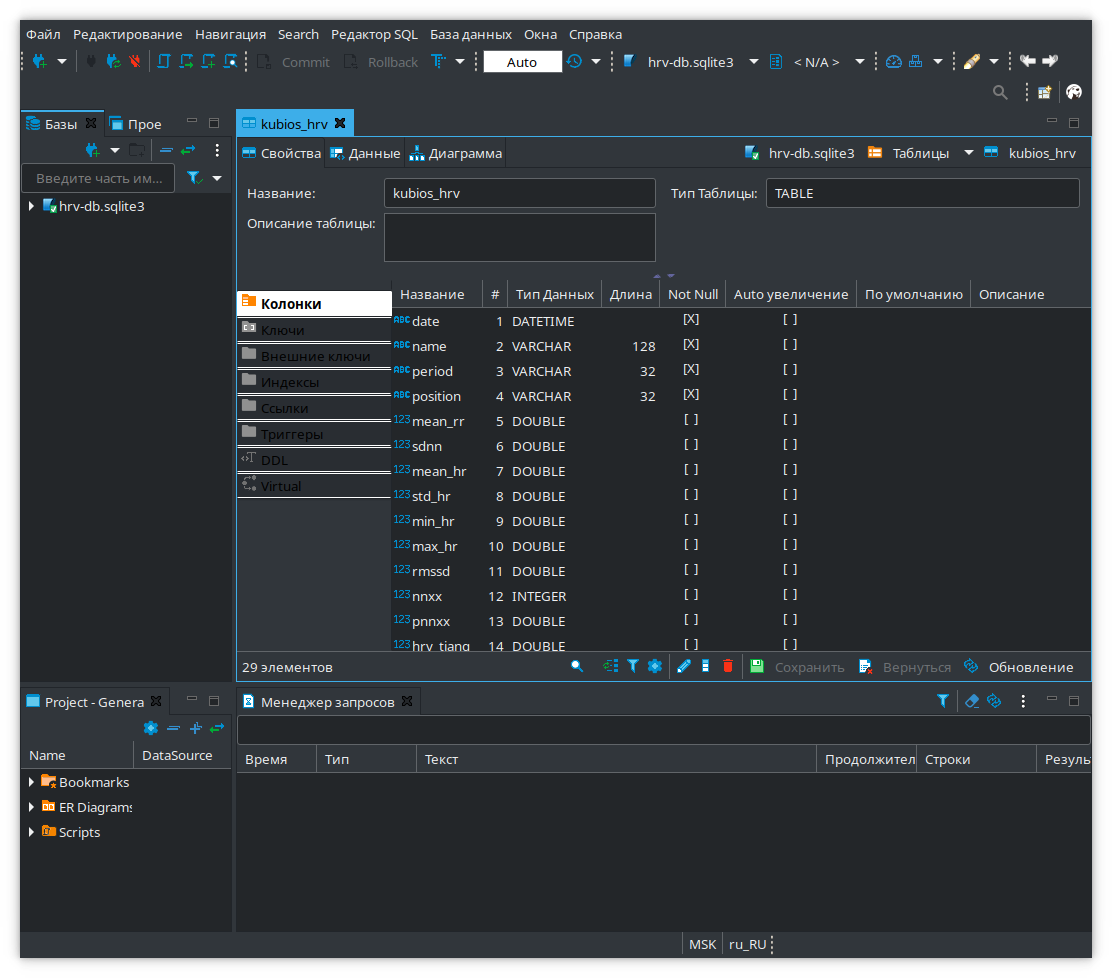Click the search magnifier in columns toolbar
This screenshot has width=1112, height=978.
(577, 667)
